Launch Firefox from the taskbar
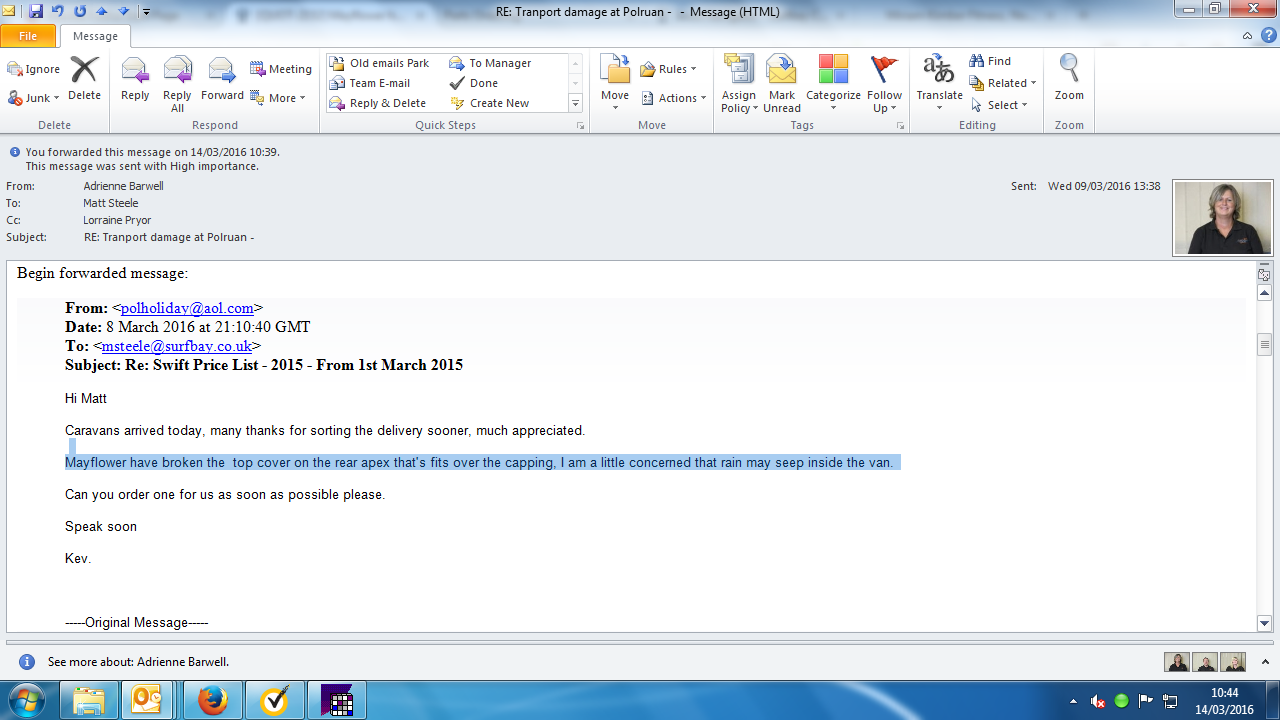Viewport: 1280px width, 720px height. click(x=213, y=700)
